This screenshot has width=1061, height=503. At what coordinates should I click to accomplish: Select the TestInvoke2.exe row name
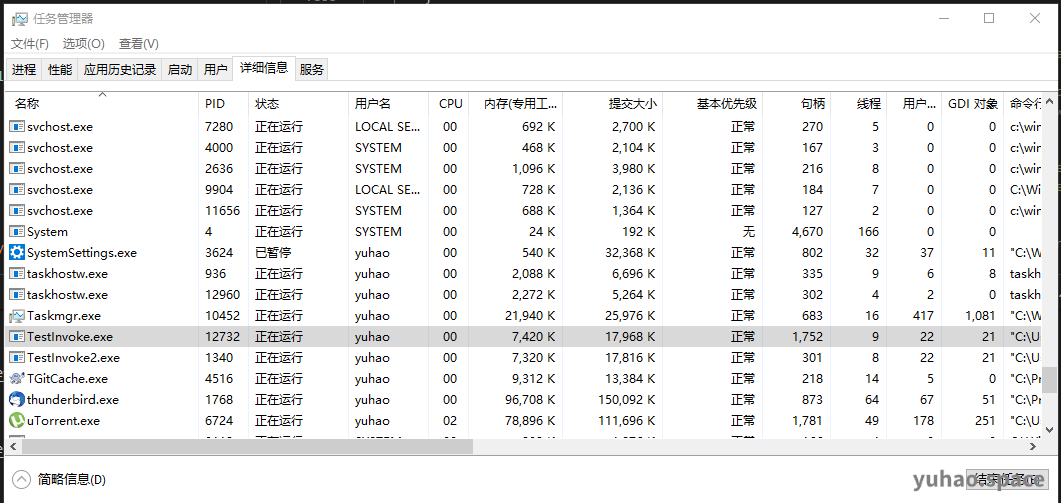73,357
